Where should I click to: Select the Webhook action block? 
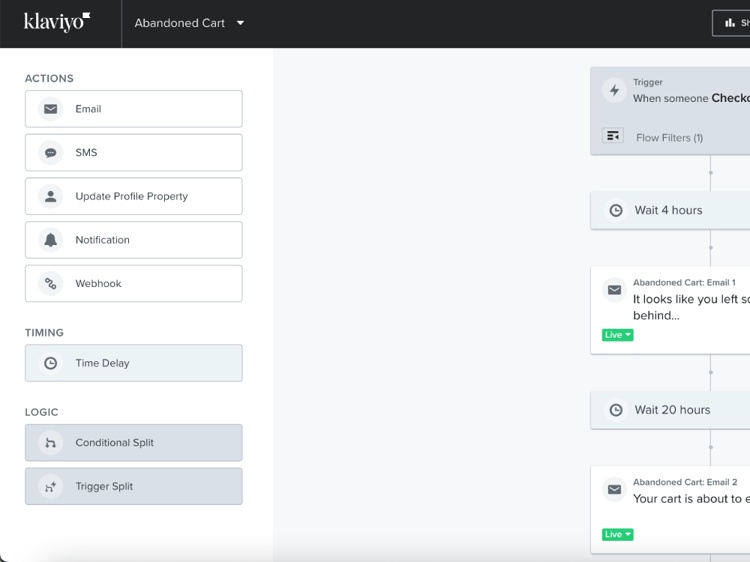tap(133, 284)
